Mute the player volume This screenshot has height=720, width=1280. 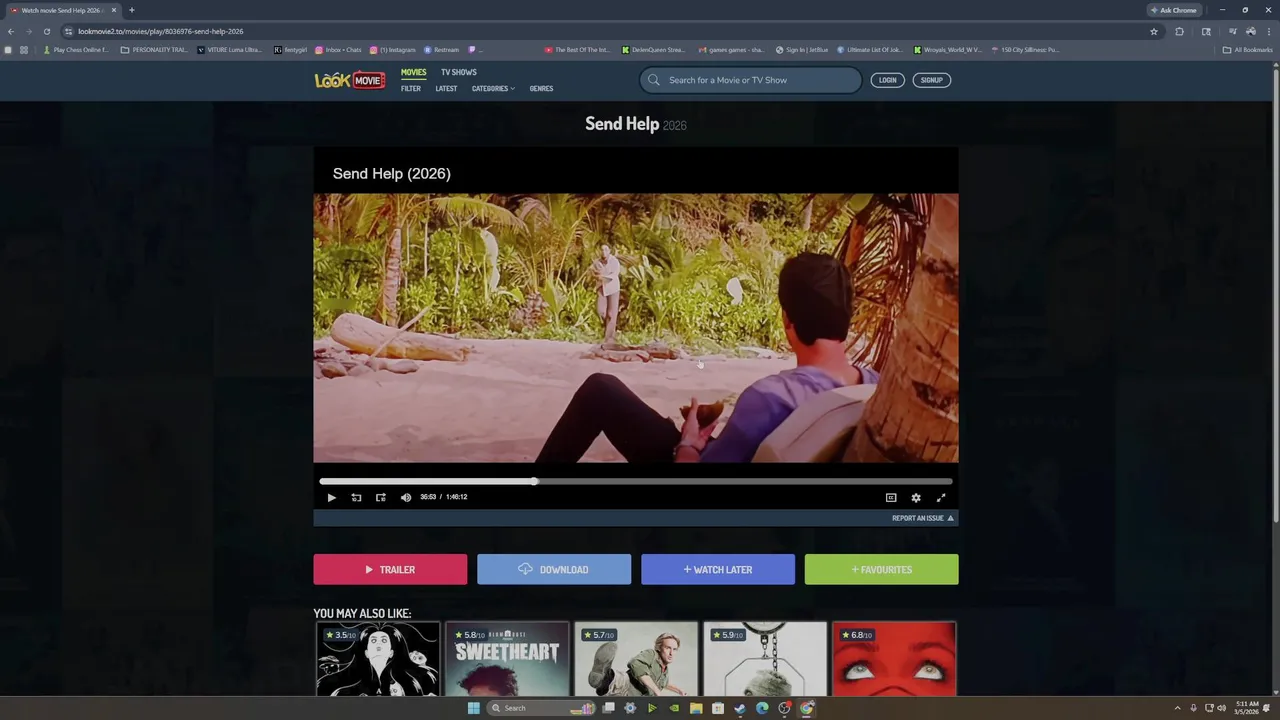pos(406,497)
